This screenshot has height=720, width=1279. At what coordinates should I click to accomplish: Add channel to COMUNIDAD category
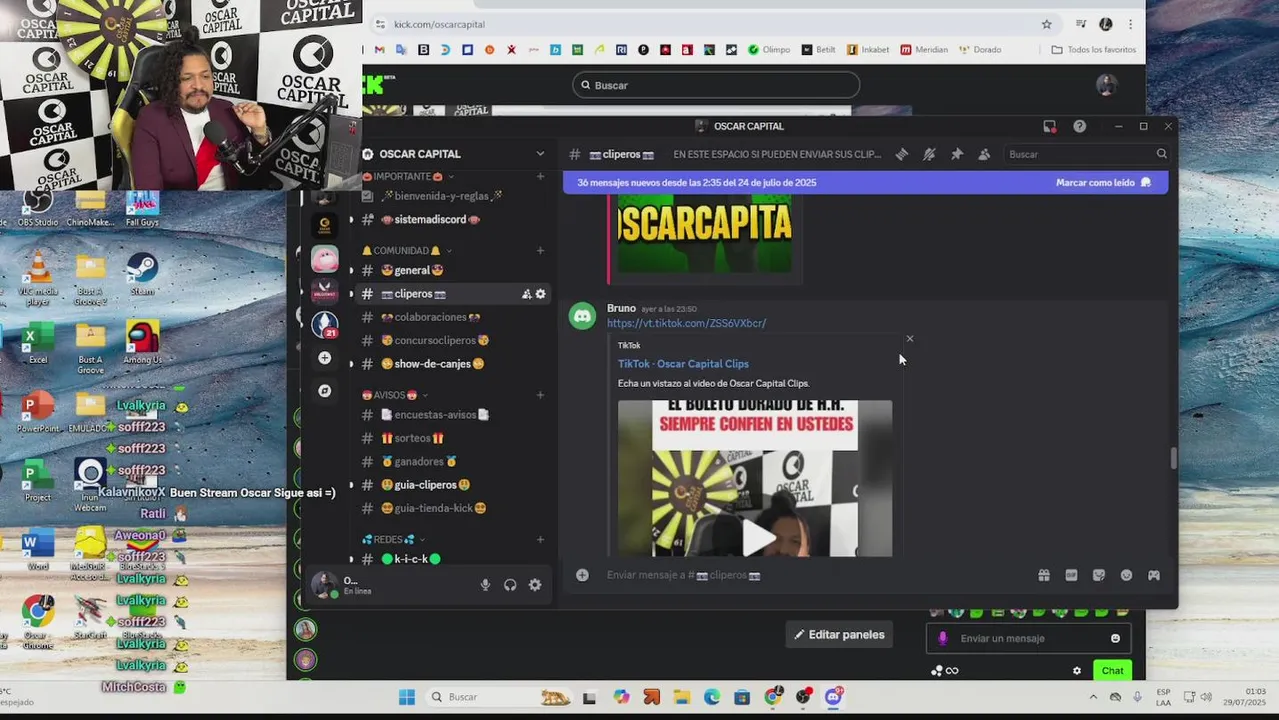[x=540, y=250]
